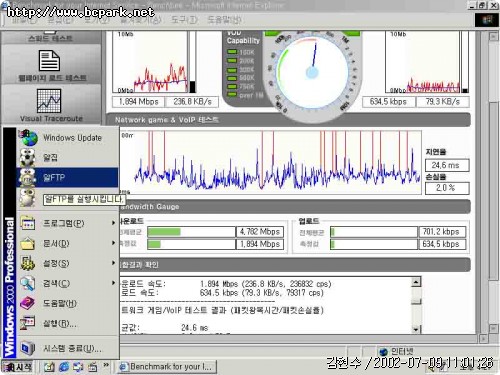Expand the 프로그램(P) submenu

pos(68,223)
